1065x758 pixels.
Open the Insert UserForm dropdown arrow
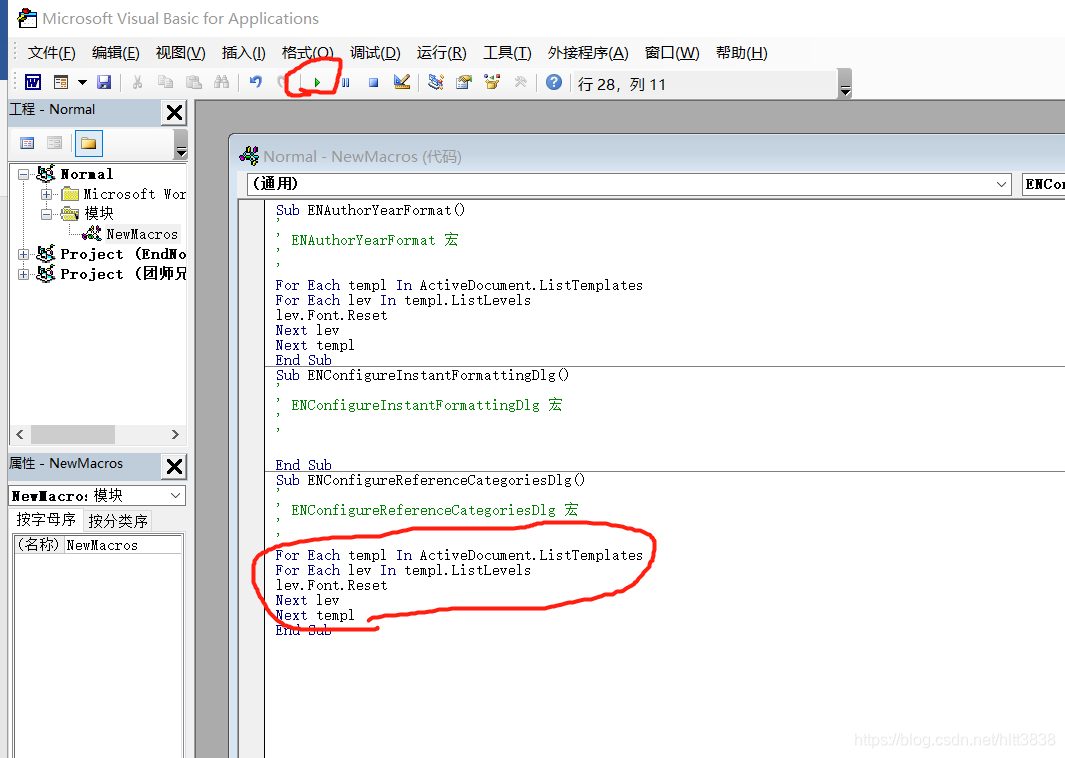tap(82, 82)
